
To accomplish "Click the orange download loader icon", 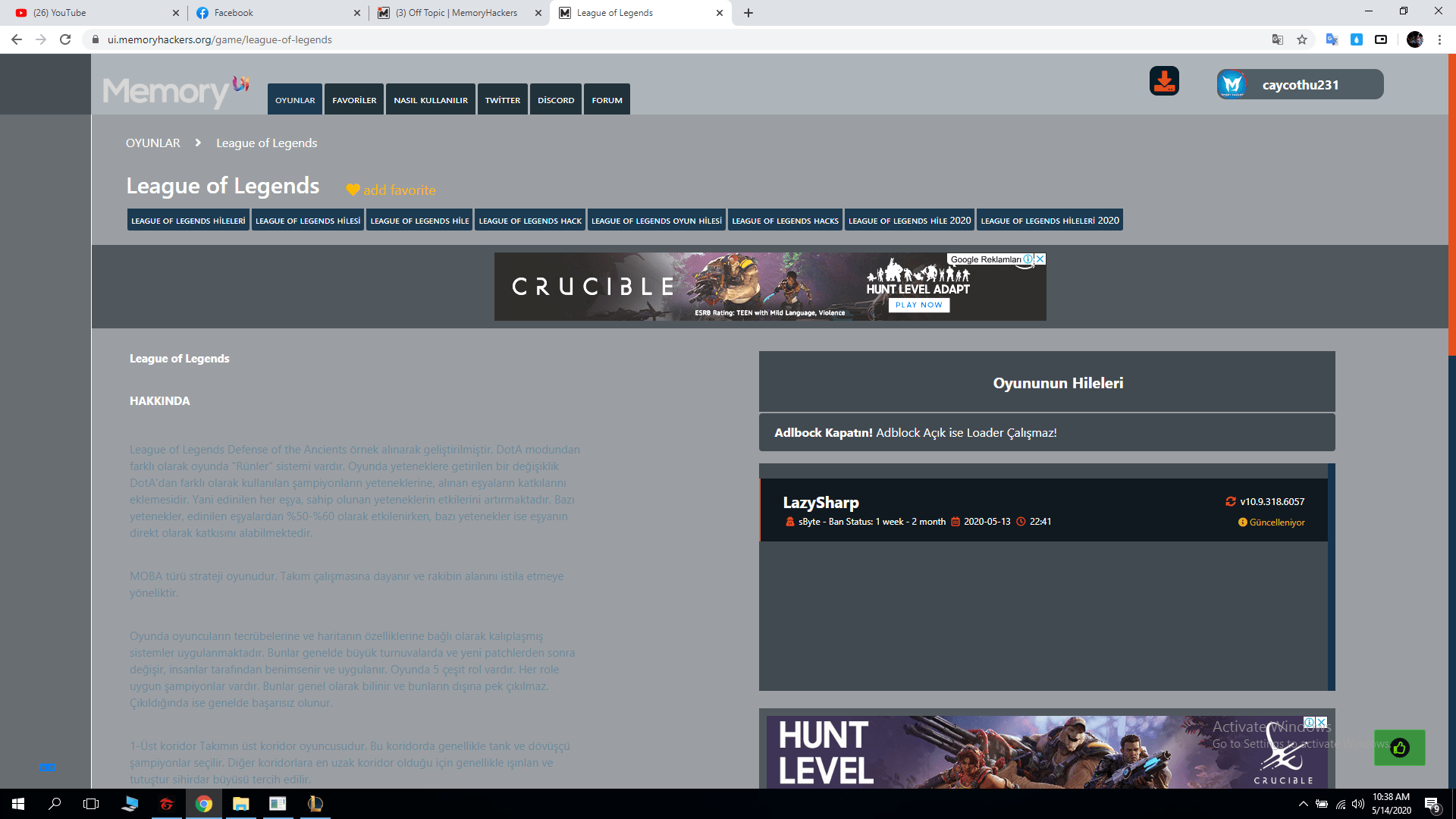I will click(1164, 81).
